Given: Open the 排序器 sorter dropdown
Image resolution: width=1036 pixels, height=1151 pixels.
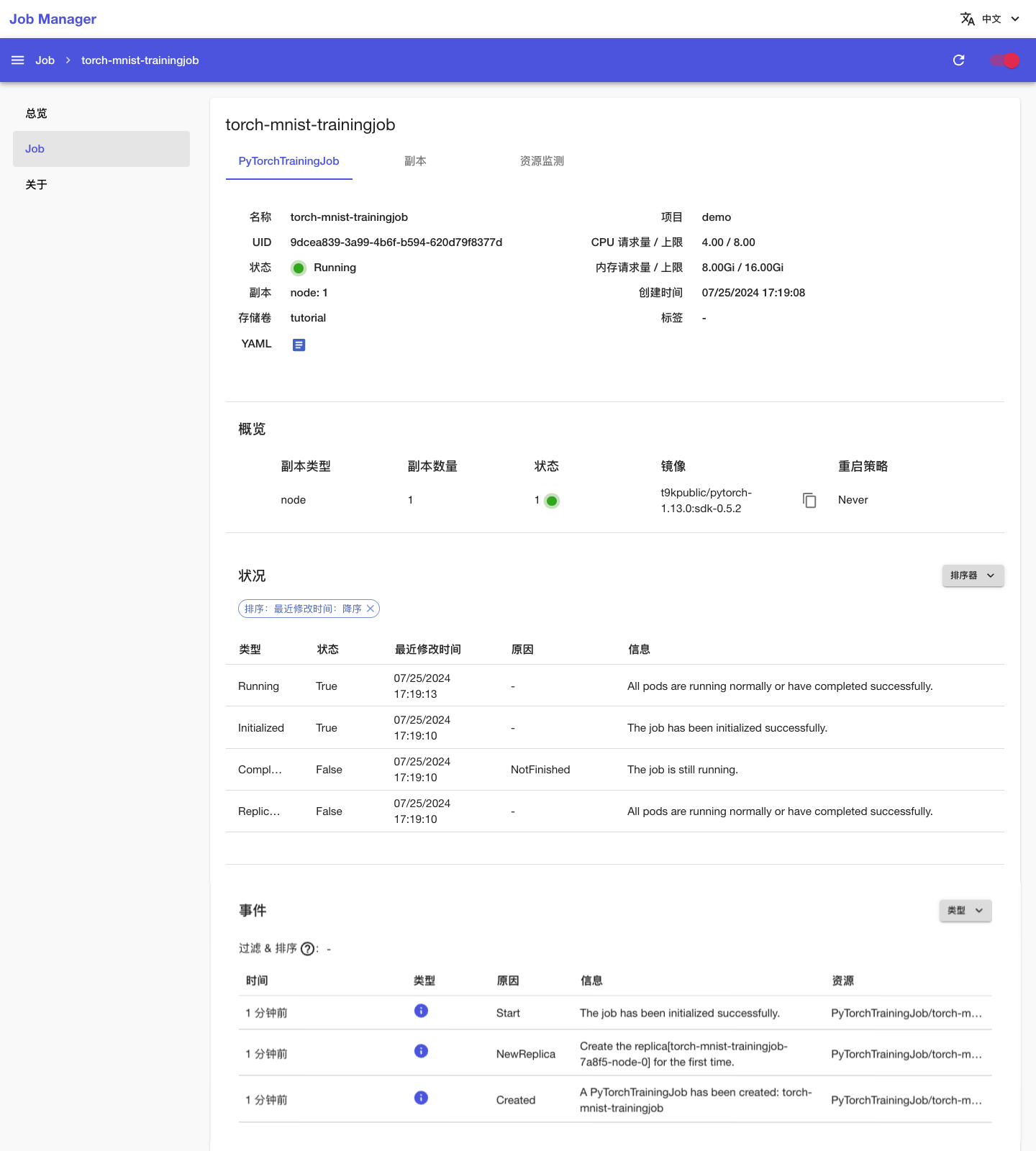Looking at the screenshot, I should [973, 575].
